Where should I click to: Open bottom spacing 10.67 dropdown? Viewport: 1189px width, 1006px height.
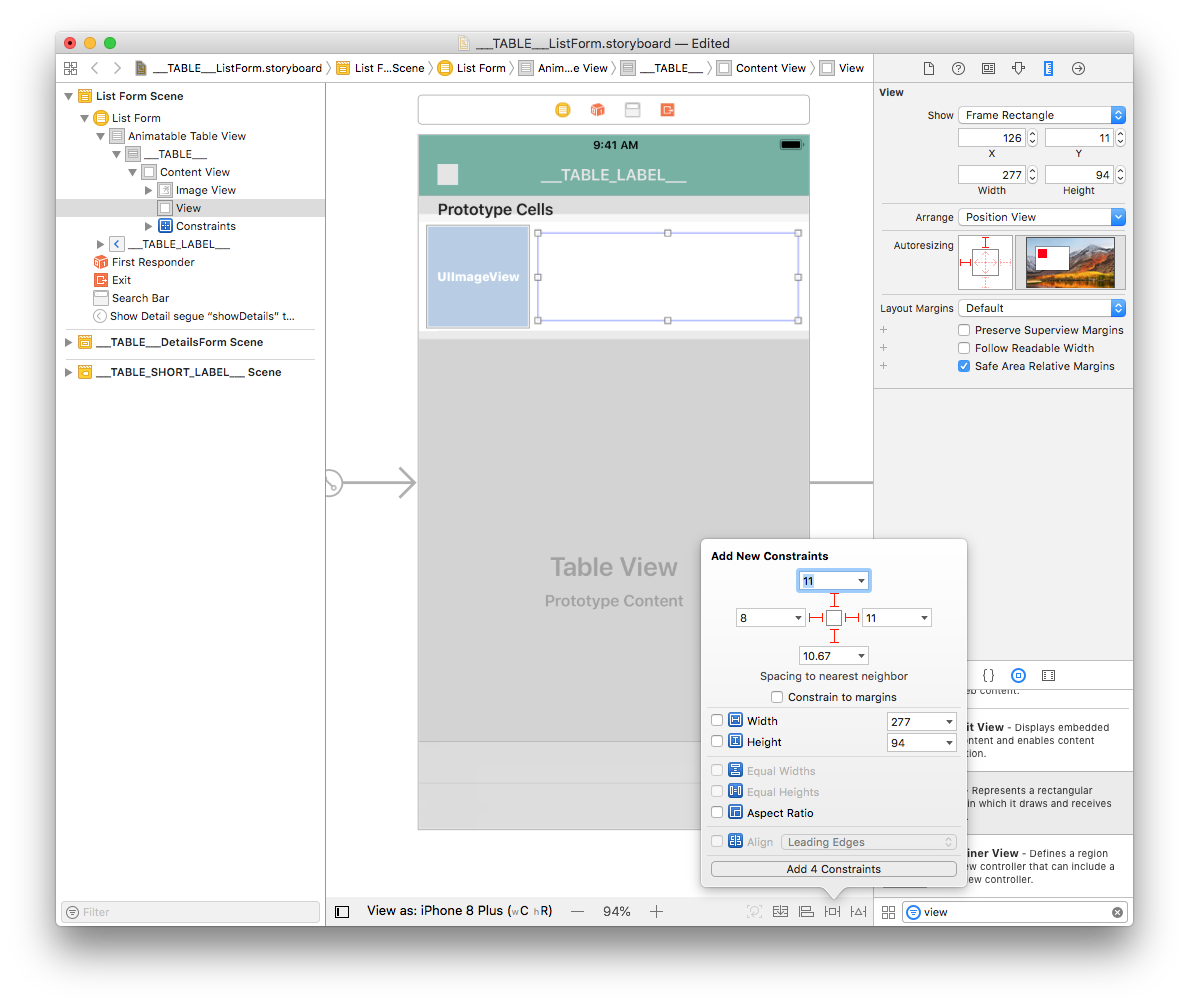[x=861, y=656]
